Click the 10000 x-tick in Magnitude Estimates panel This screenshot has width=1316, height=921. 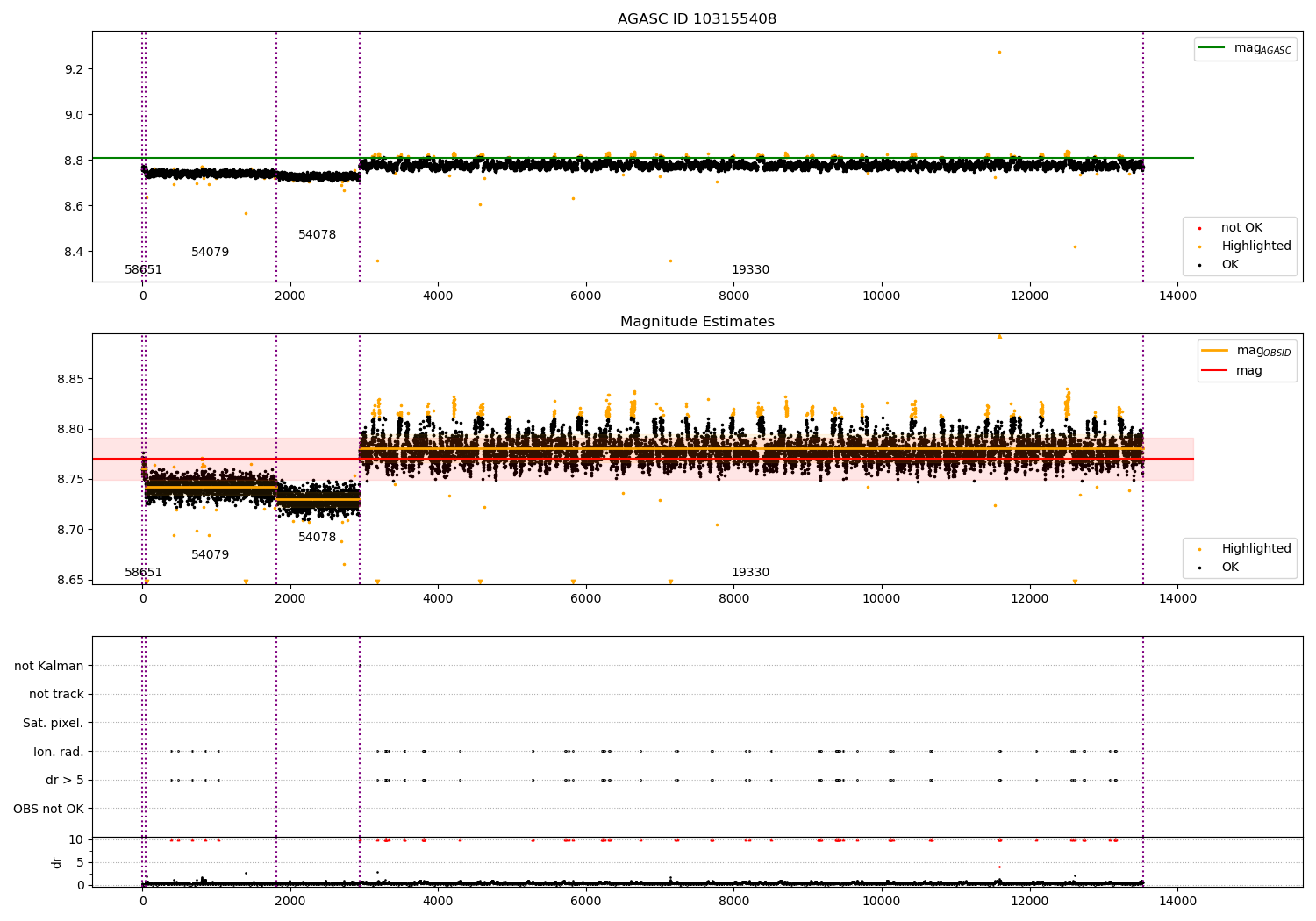click(x=881, y=599)
